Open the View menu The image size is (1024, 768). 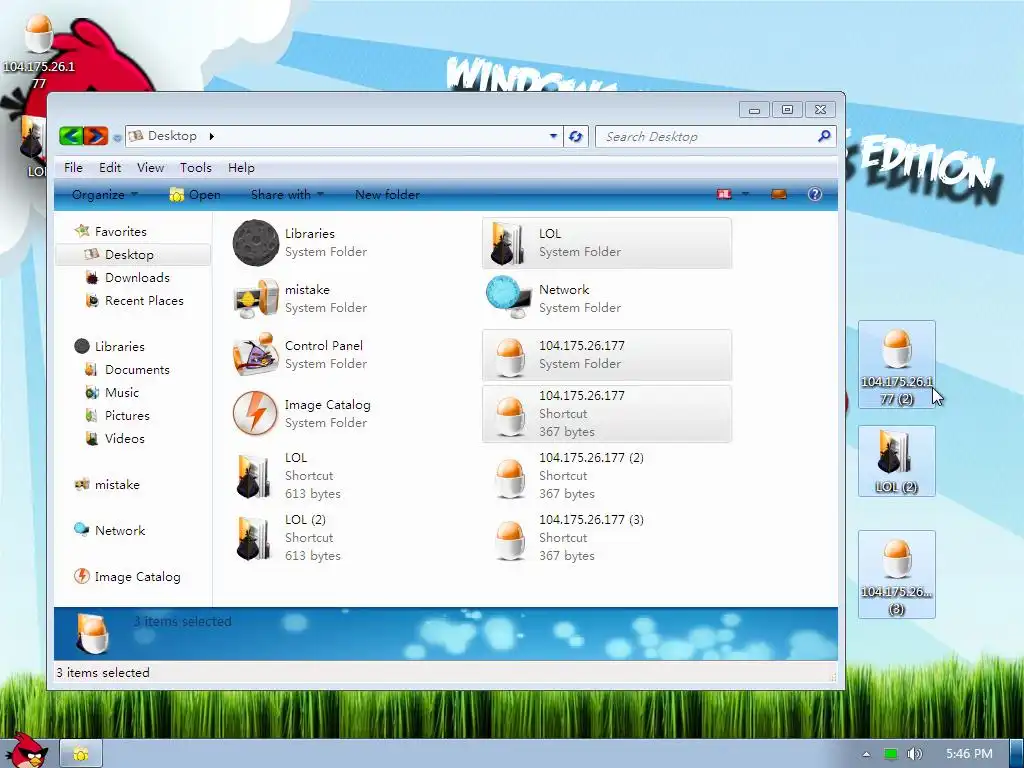click(x=150, y=168)
